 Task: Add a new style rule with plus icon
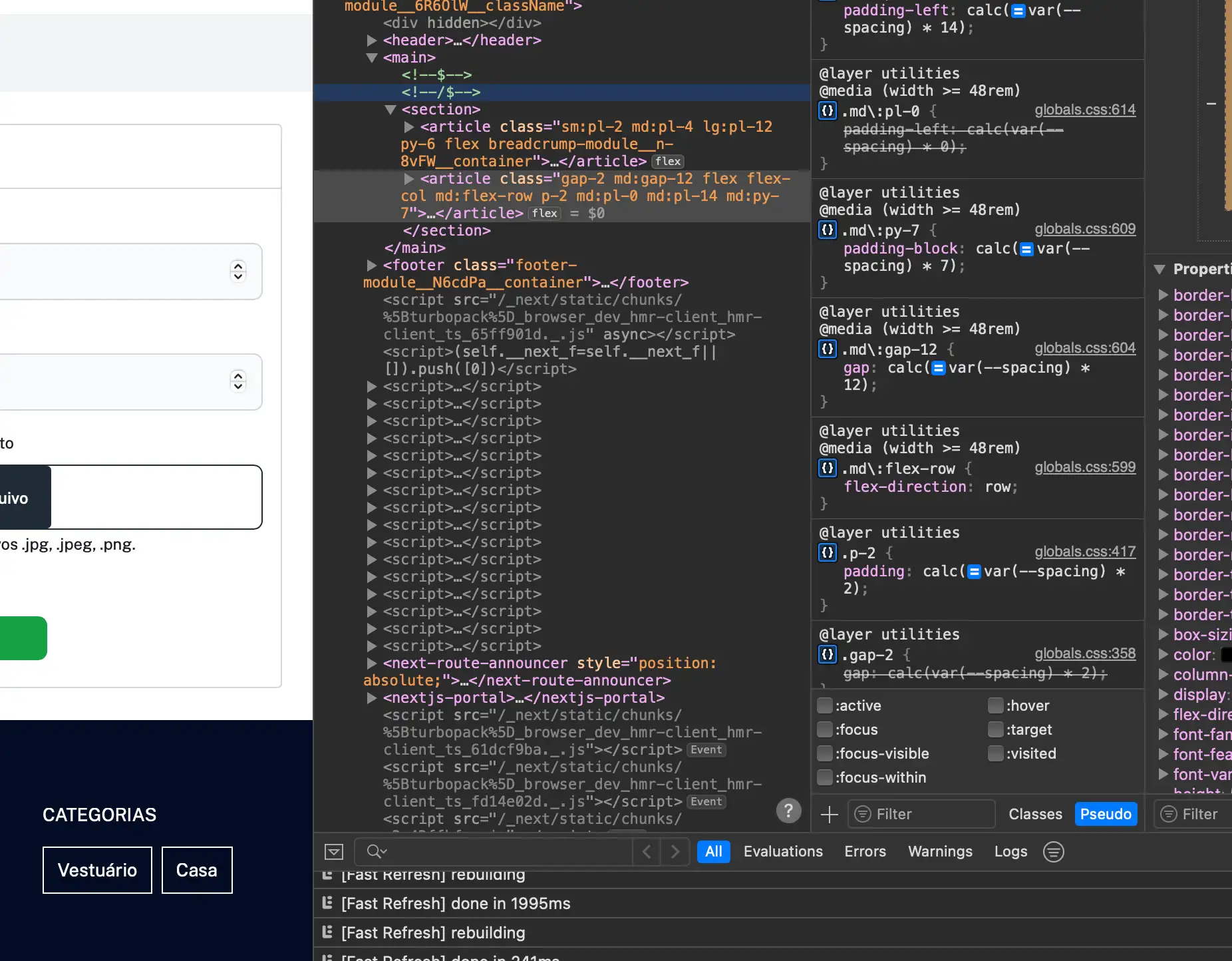[x=829, y=814]
